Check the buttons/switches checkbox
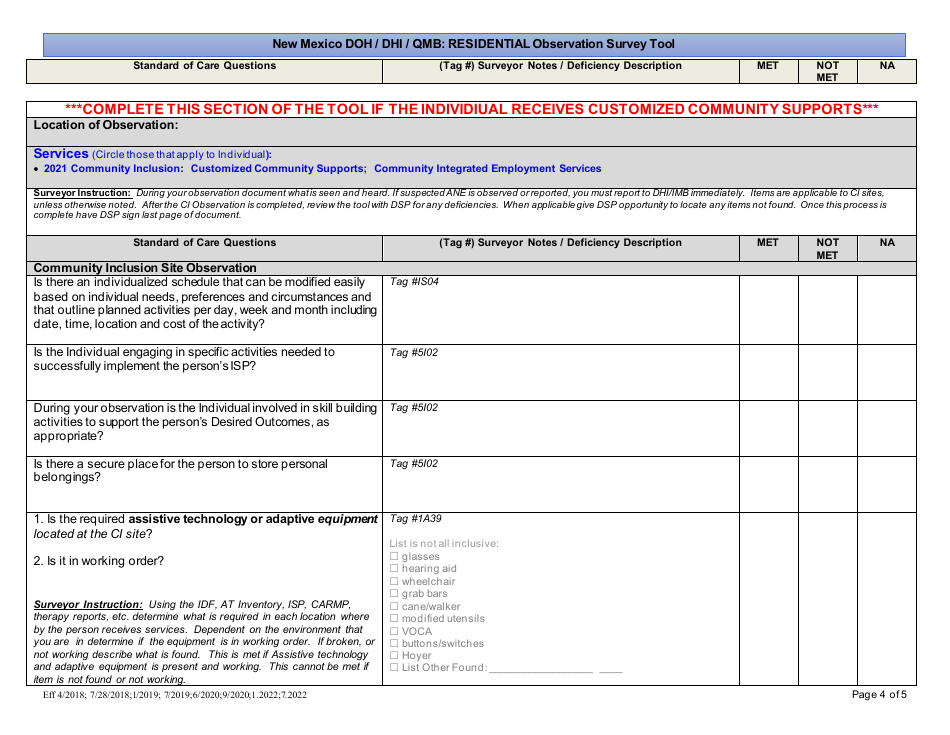The image size is (950, 735). (x=394, y=643)
